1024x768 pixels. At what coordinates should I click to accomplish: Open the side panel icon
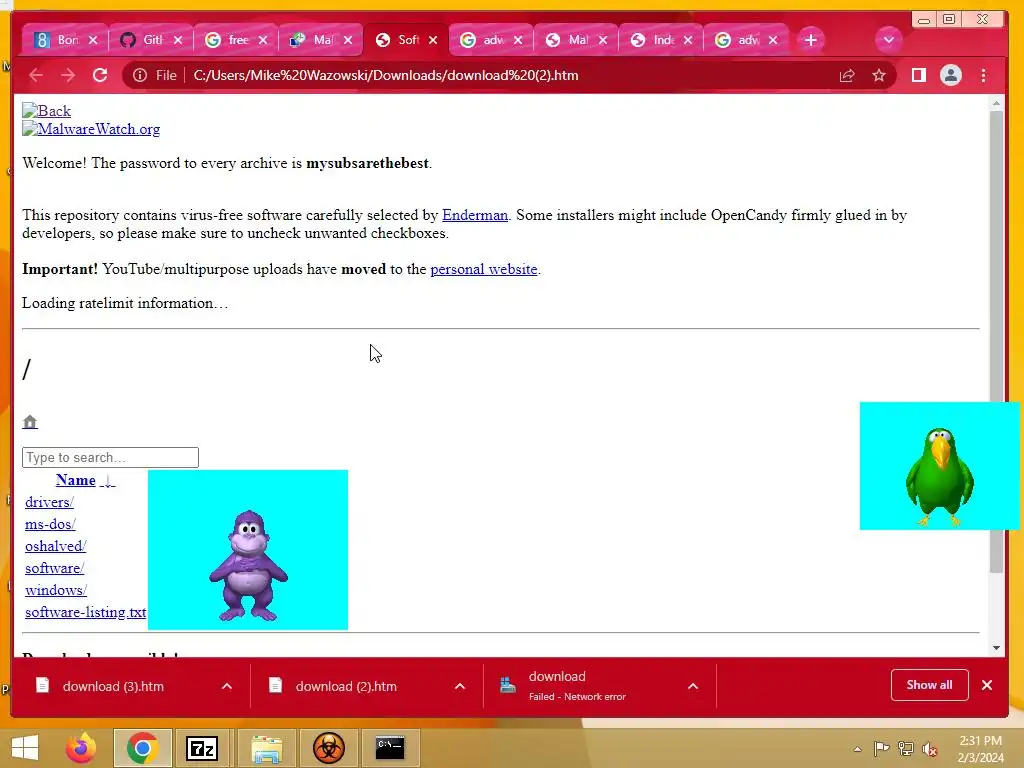pyautogui.click(x=919, y=75)
